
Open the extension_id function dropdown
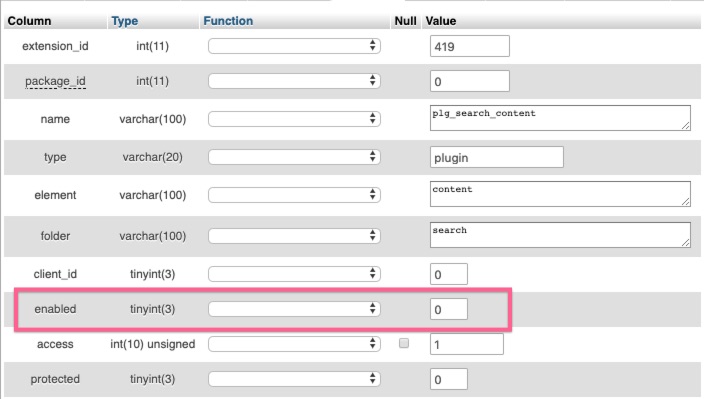pos(295,46)
